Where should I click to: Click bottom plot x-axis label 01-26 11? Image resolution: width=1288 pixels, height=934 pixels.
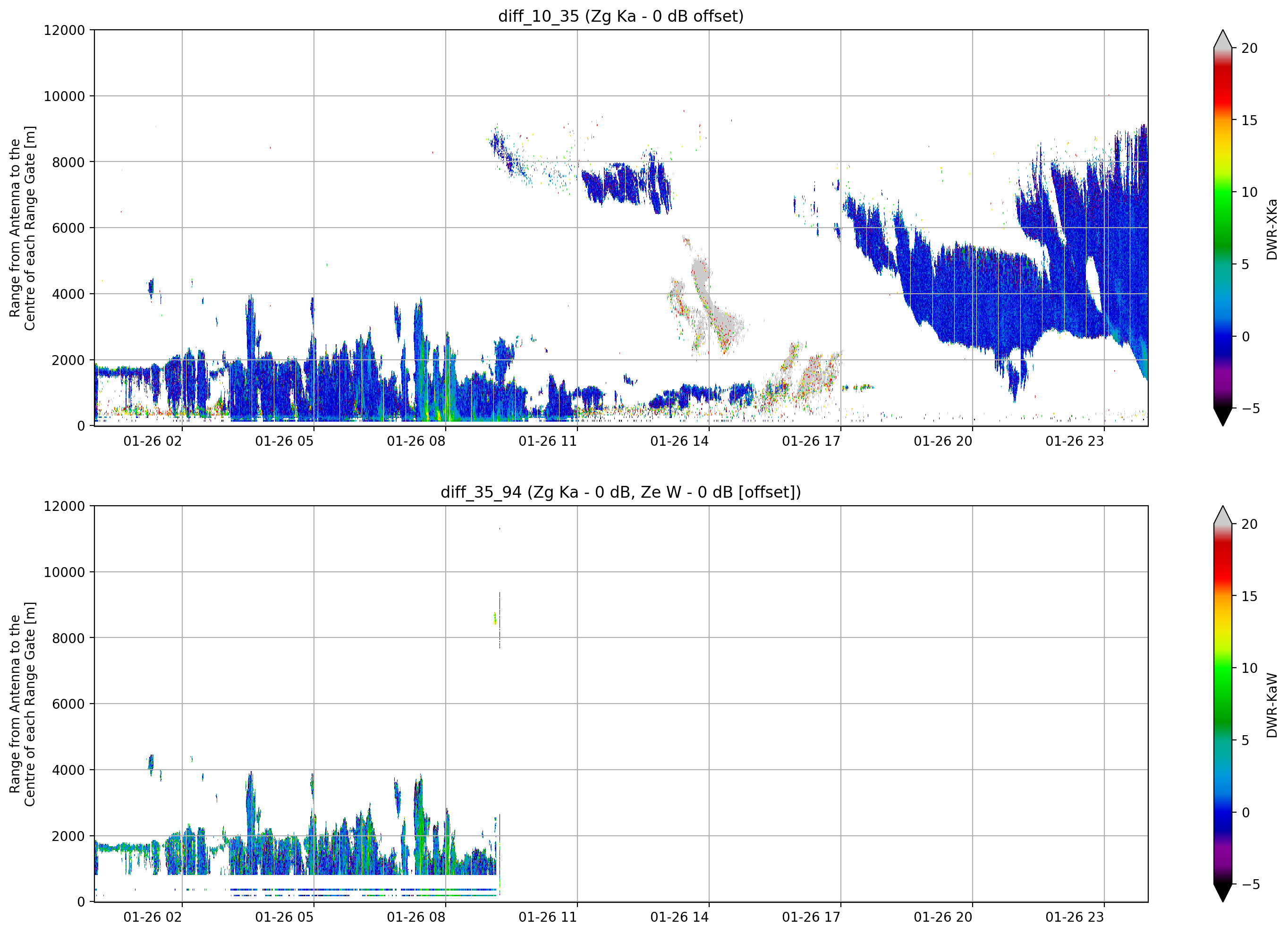point(548,917)
